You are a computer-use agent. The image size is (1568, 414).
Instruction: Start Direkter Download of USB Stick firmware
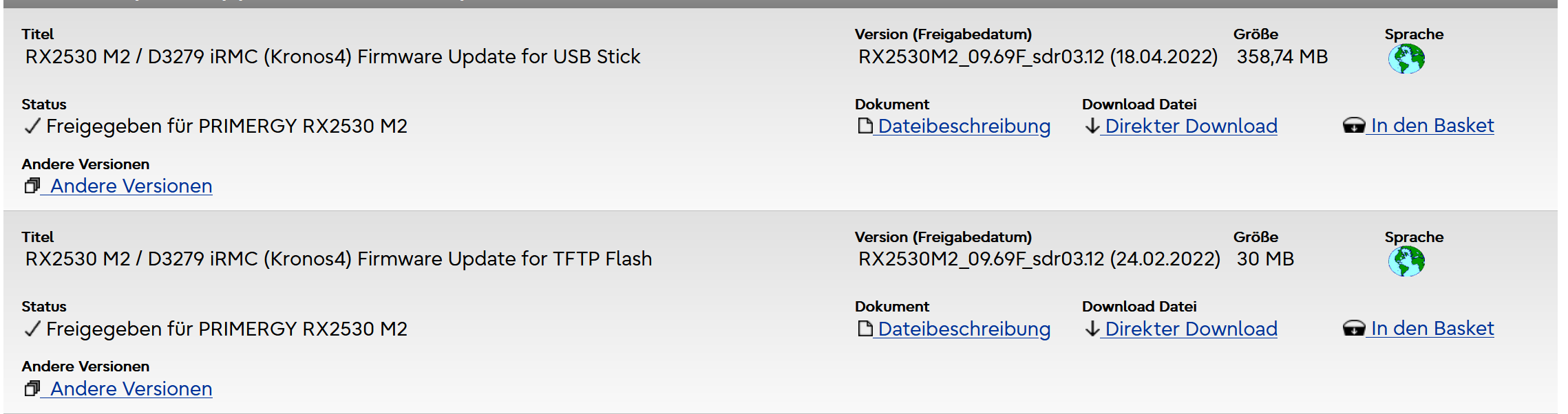(x=1191, y=127)
